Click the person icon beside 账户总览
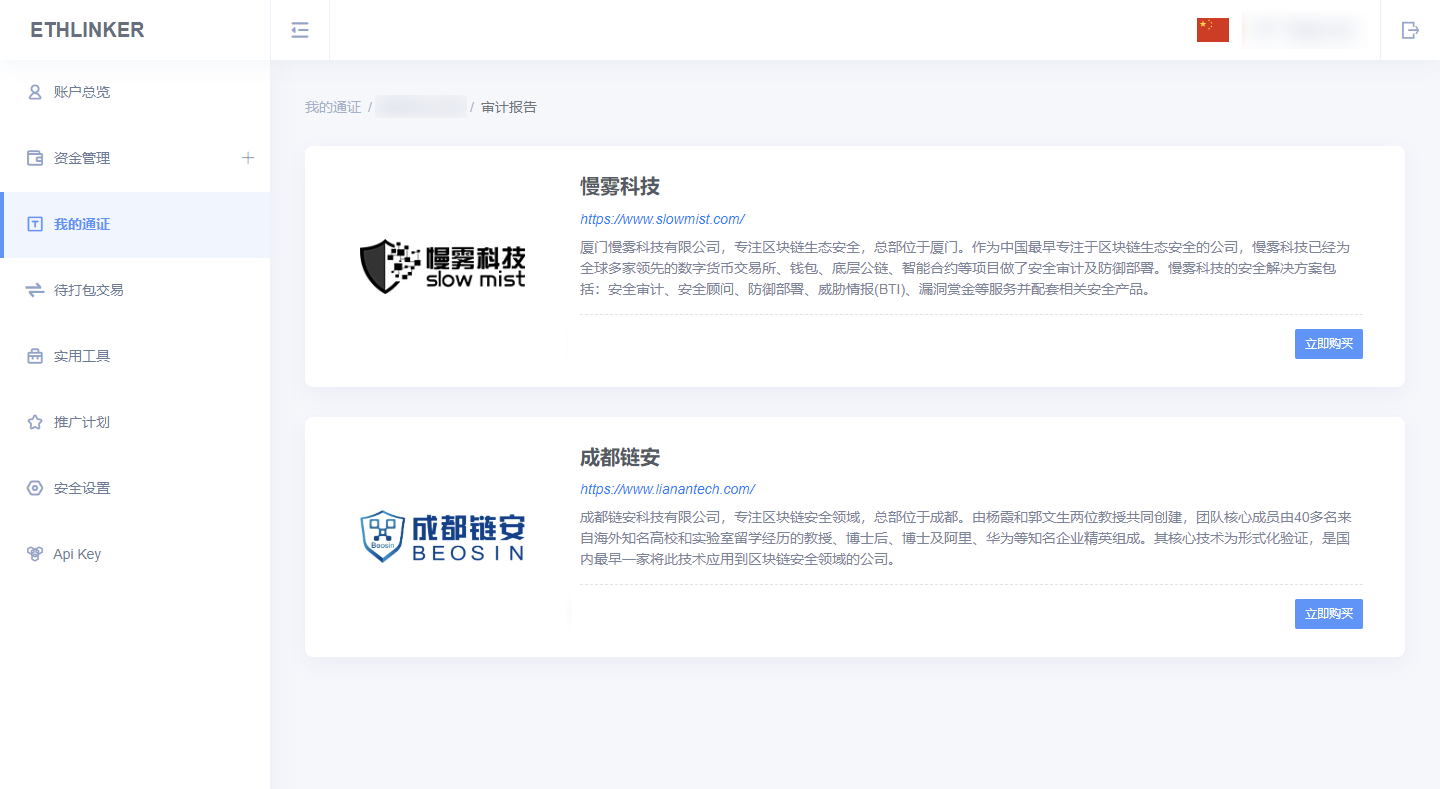 point(35,92)
